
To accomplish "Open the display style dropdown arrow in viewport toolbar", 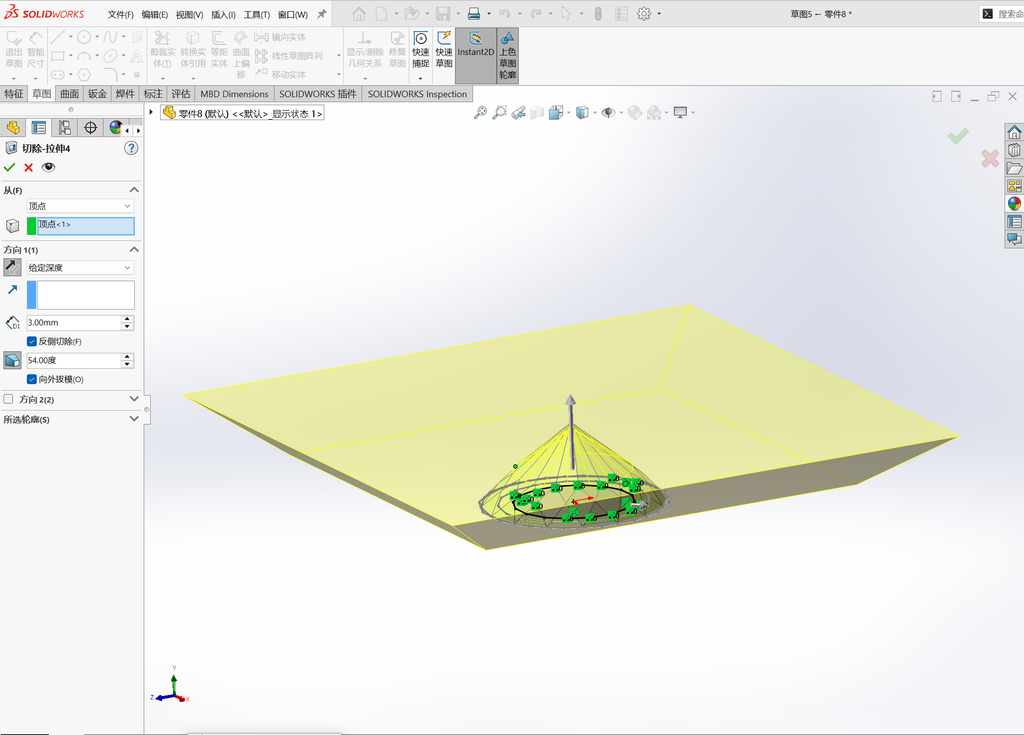I will click(x=595, y=112).
